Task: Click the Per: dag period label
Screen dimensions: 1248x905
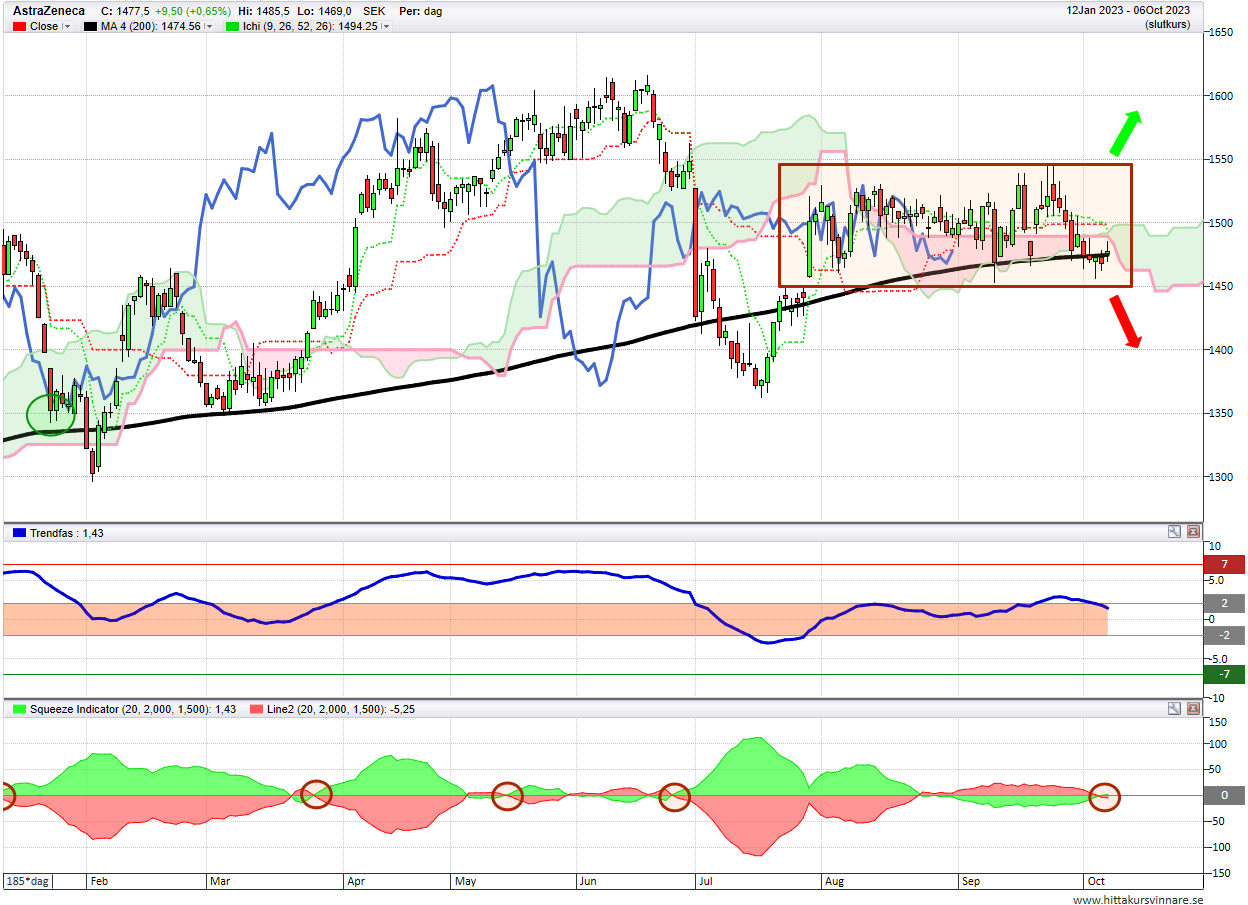Action: (421, 11)
